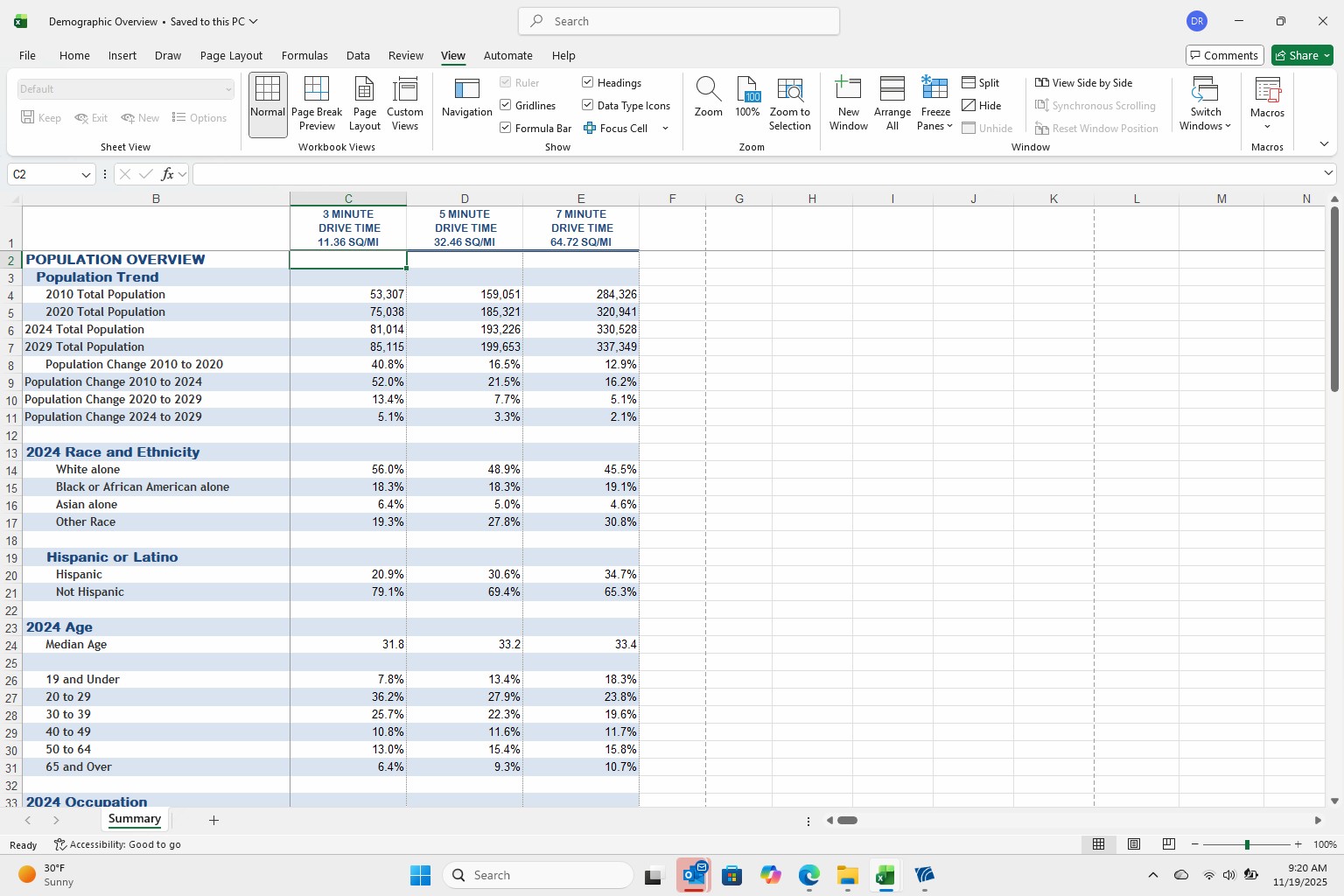This screenshot has width=1344, height=896.
Task: Click the Zoom magnifier icon
Action: [708, 89]
